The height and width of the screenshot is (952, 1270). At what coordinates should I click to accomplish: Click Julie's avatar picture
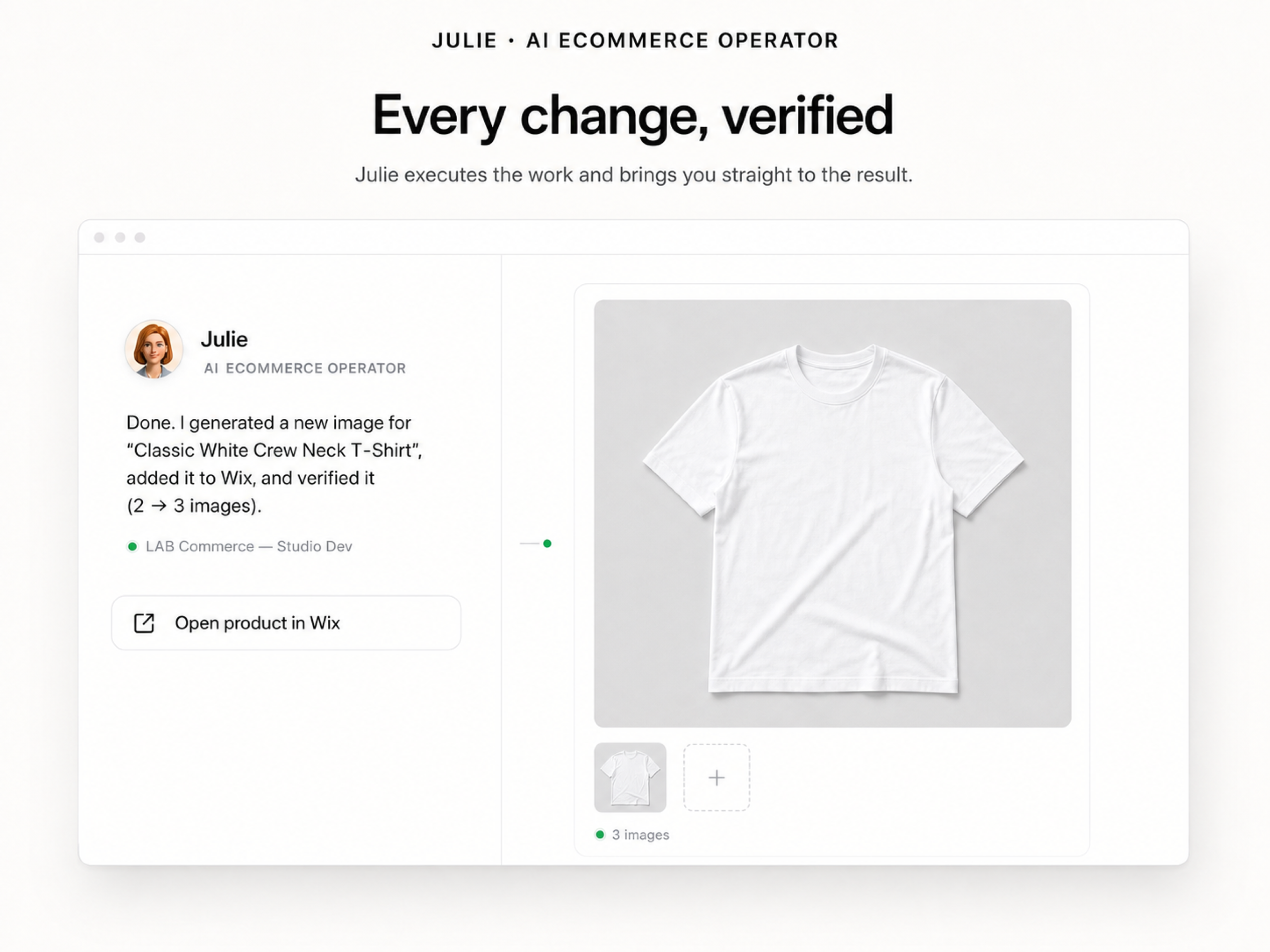154,349
